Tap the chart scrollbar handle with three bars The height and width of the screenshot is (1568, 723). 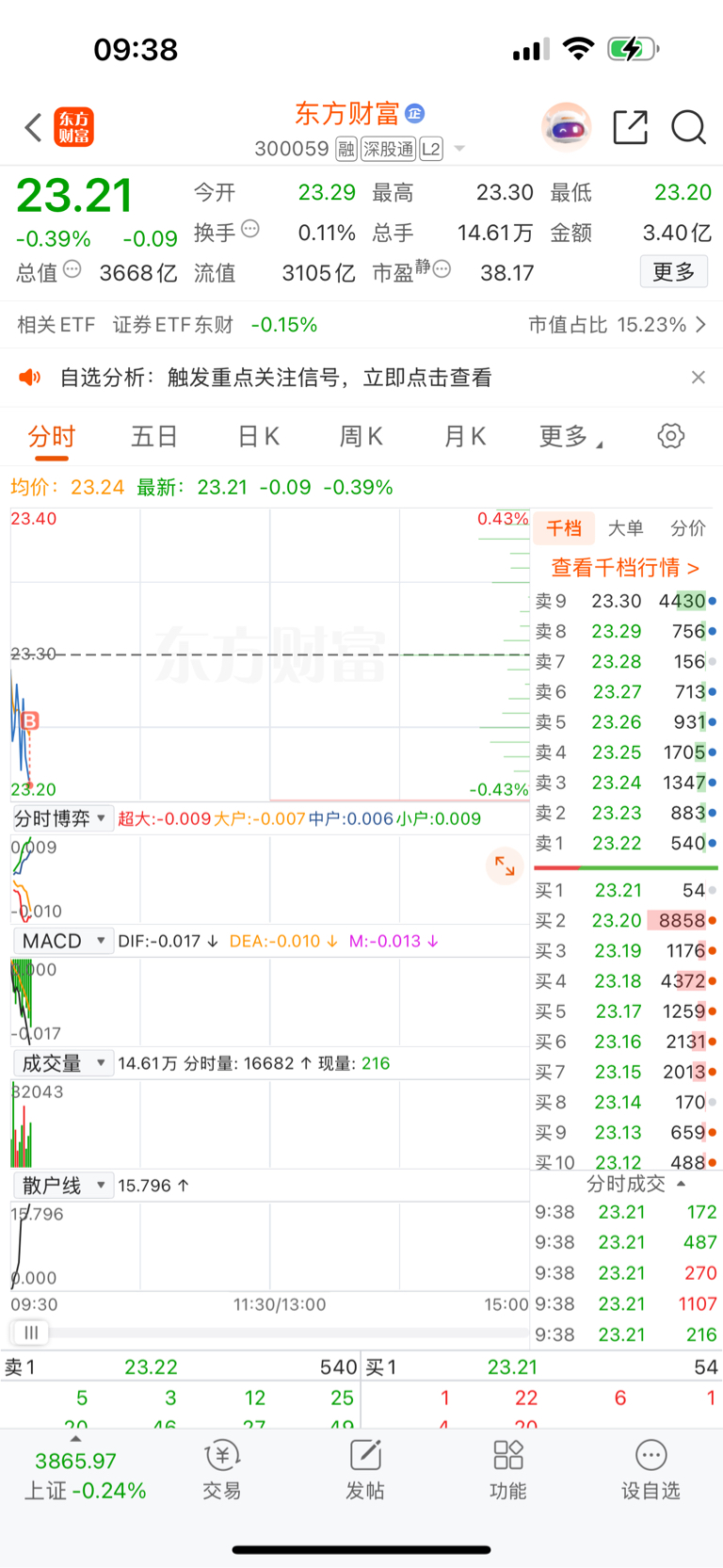[30, 1333]
